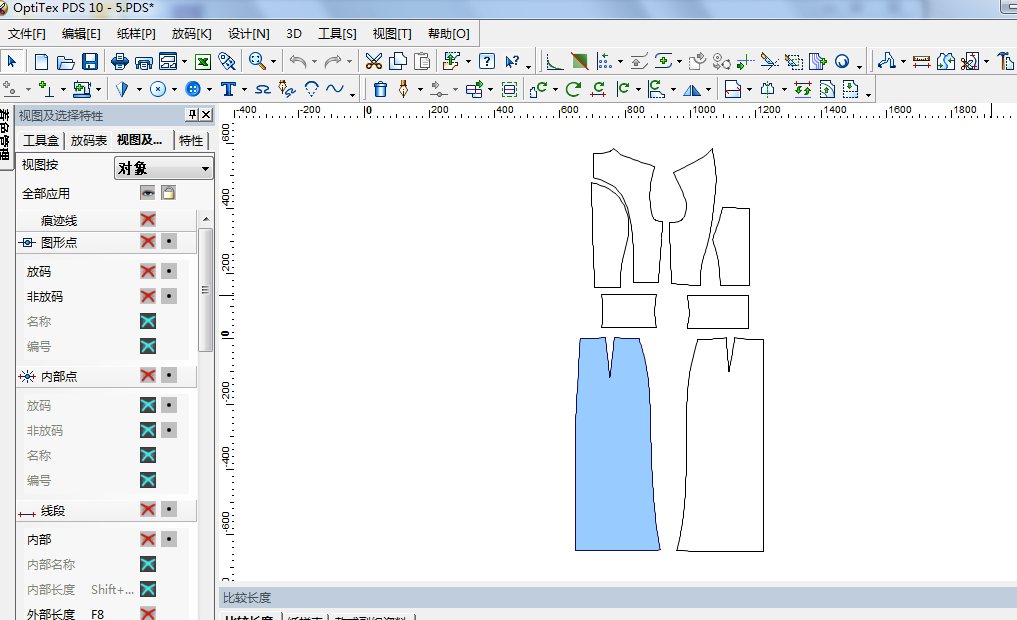The image size is (1017, 620).
Task: Click the magnifier zoom tool icon
Action: click(257, 61)
